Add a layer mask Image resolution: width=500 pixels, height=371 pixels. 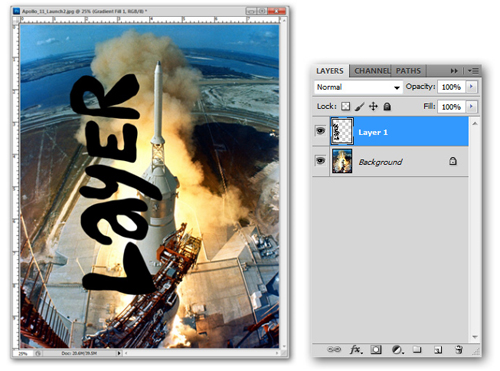376,350
